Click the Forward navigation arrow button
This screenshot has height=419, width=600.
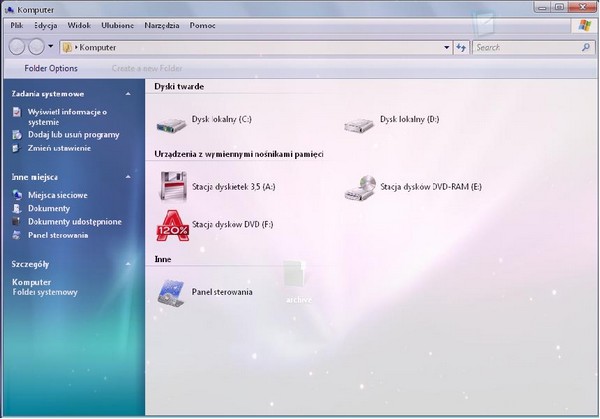tap(37, 47)
